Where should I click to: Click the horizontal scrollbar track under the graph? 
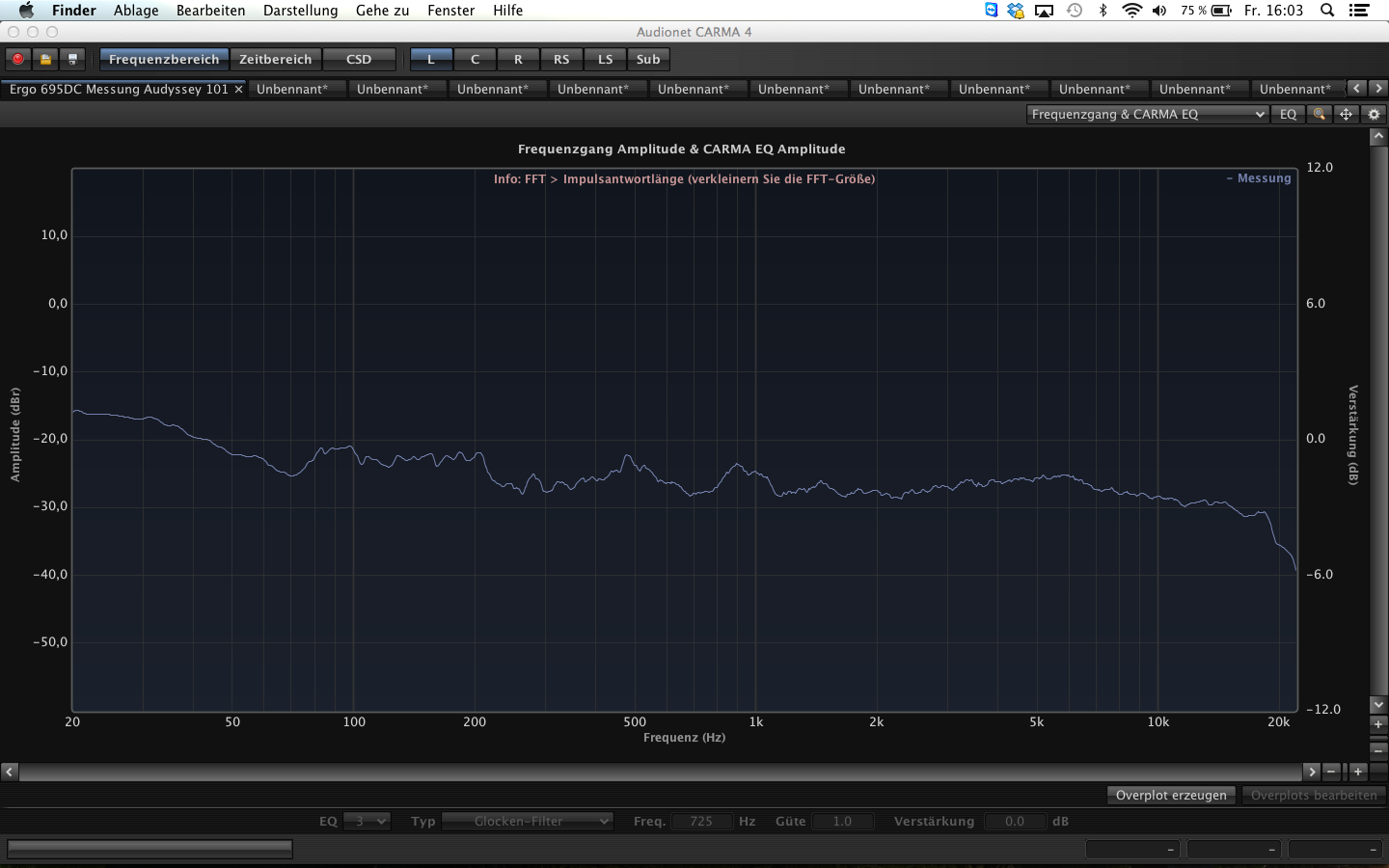(661, 772)
